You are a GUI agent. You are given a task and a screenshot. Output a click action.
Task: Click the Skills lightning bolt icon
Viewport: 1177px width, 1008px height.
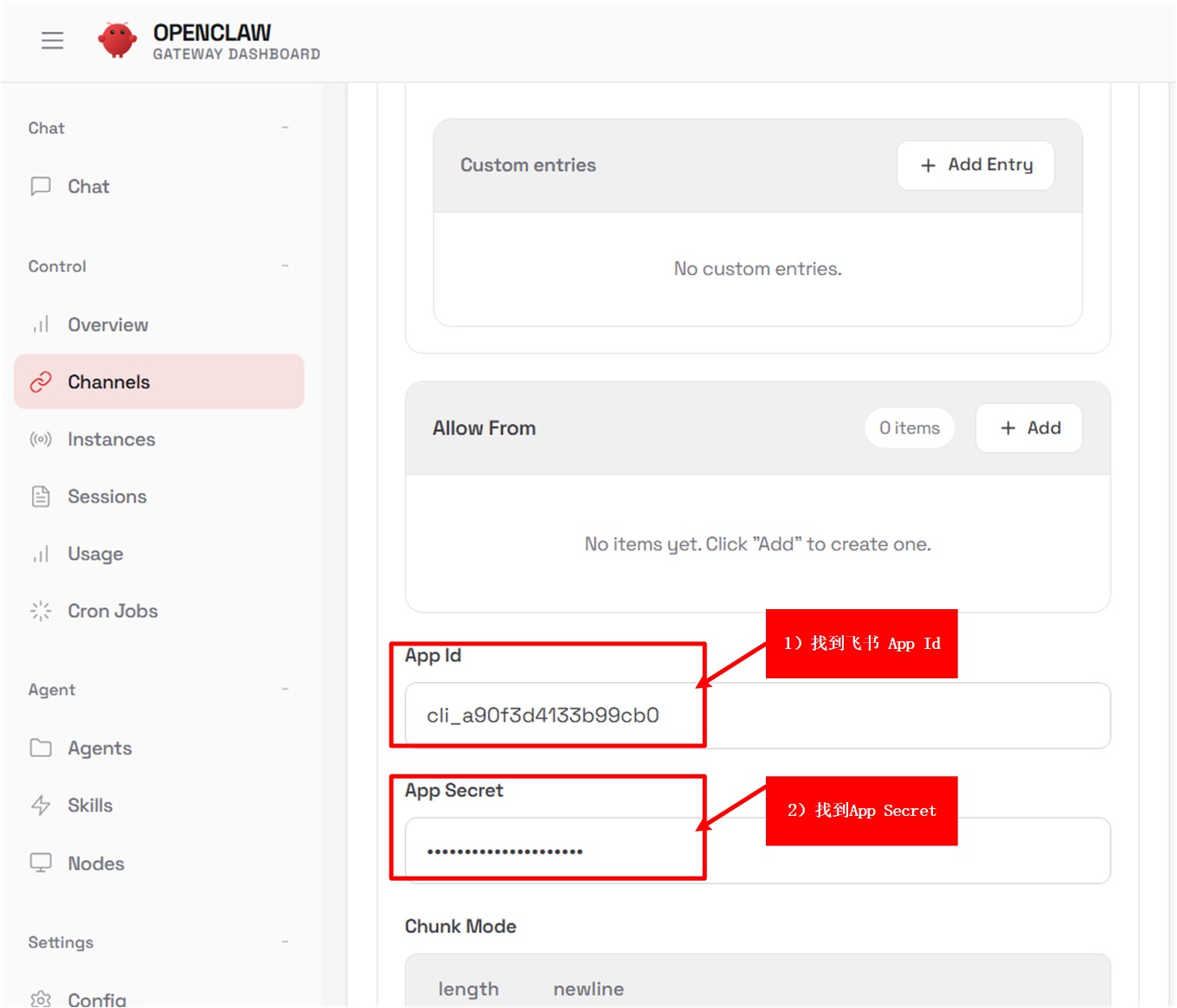point(41,806)
